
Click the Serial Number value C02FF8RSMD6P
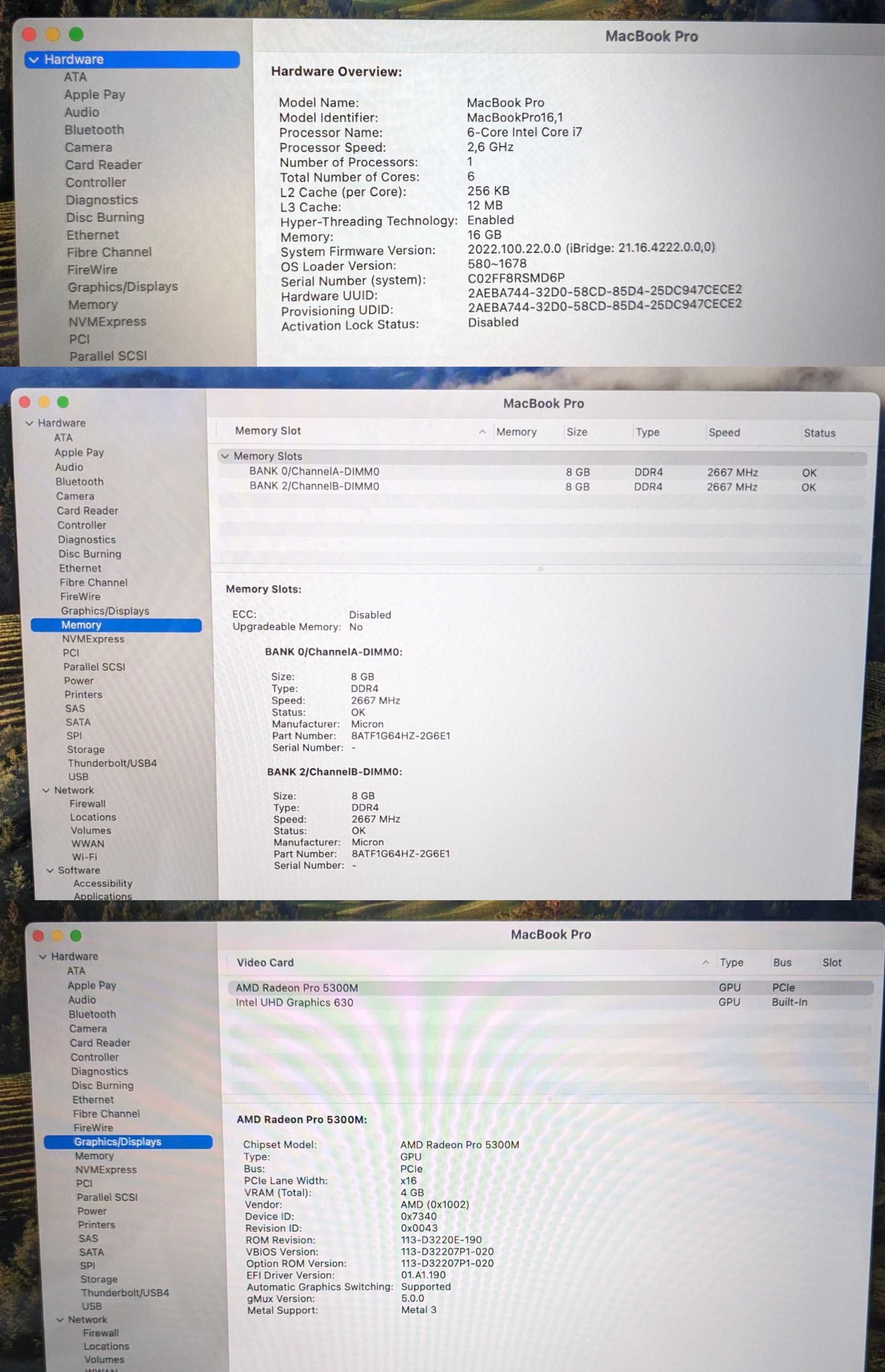[516, 278]
